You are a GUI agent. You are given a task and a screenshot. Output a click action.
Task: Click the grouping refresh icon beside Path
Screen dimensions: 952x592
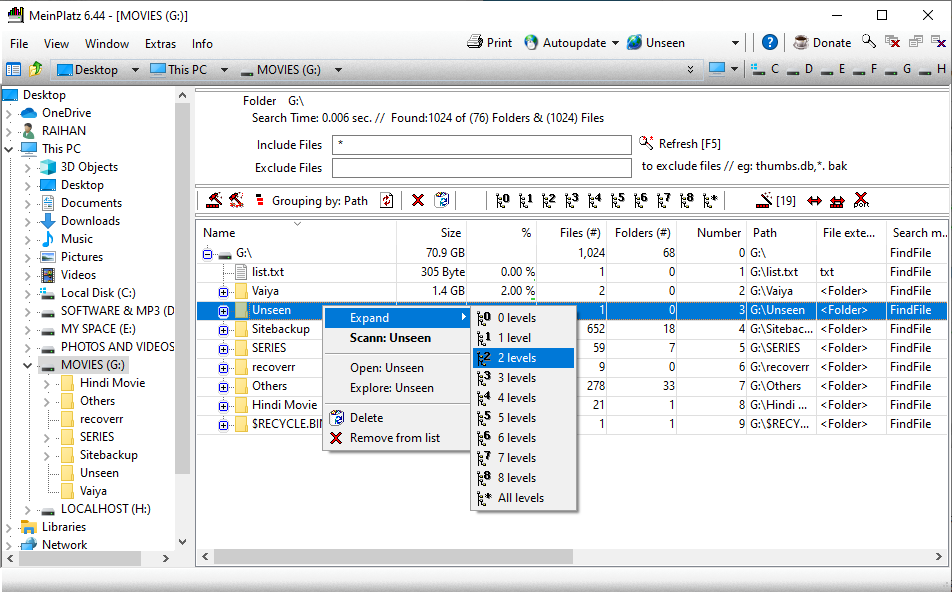click(386, 200)
